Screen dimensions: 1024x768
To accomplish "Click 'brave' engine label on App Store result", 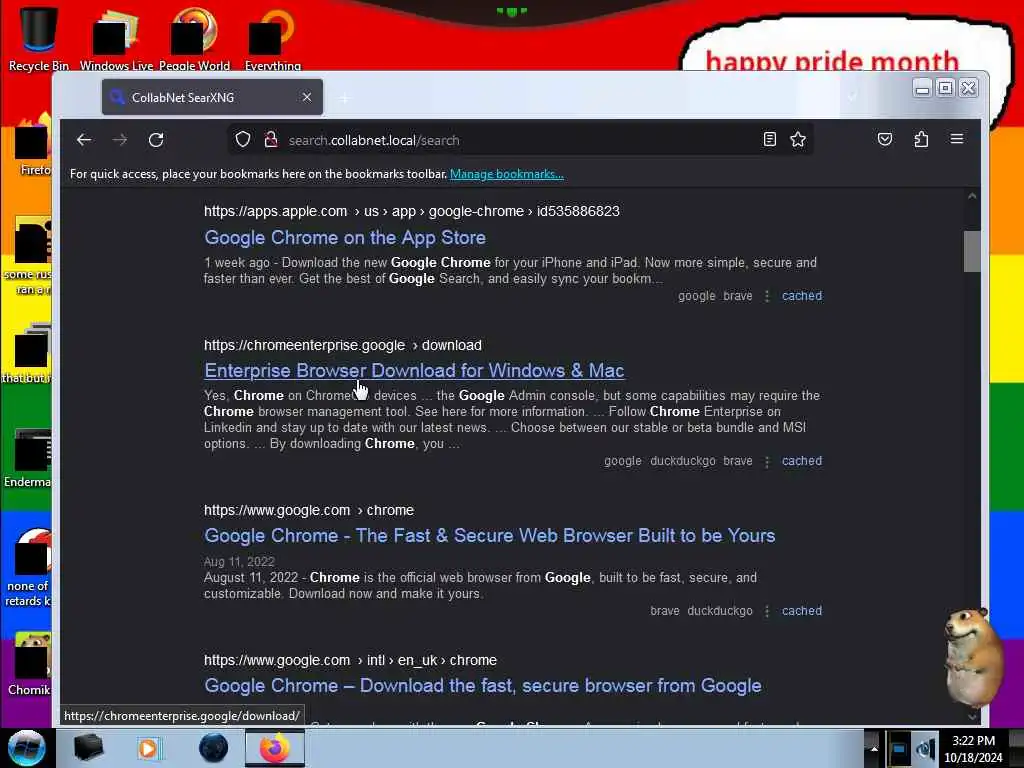I will tap(738, 296).
